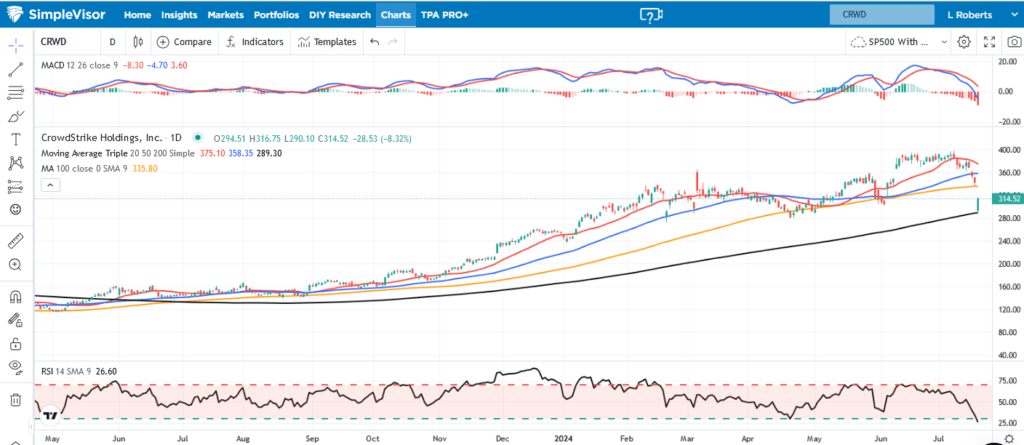Open the Insights menu
The image size is (1024, 445).
point(179,14)
